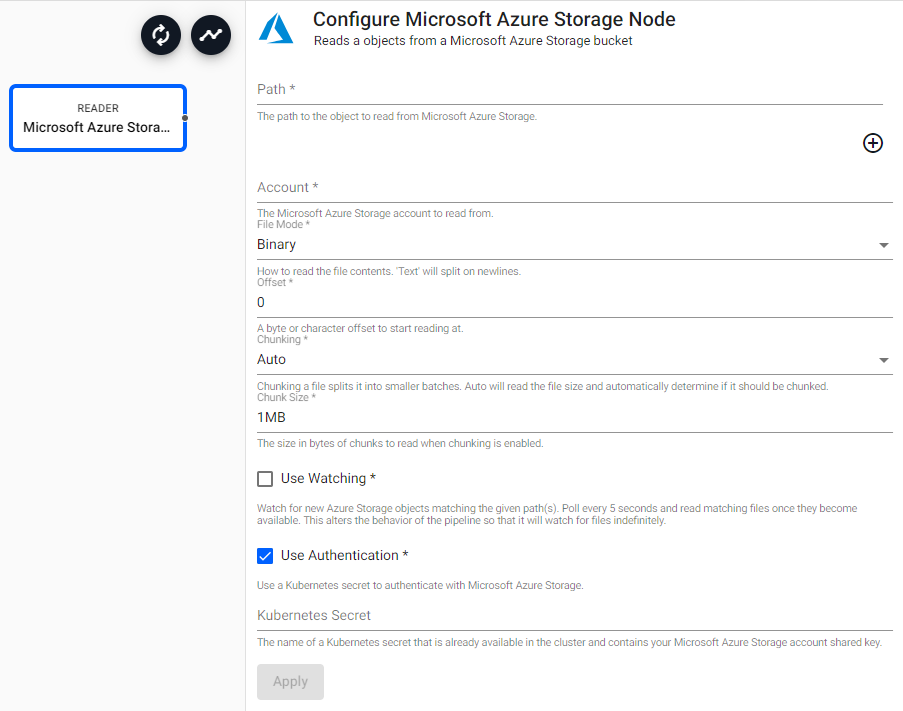903x711 pixels.
Task: Click the 'Use a Kubernetes secret' description
Action: 420,585
